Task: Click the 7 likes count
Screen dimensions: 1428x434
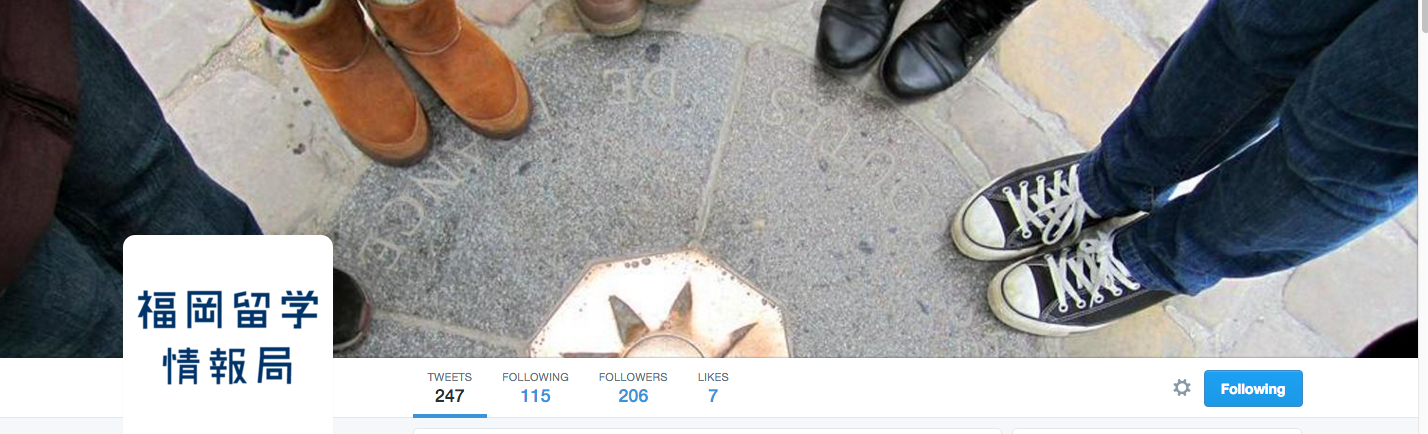Action: coord(713,396)
